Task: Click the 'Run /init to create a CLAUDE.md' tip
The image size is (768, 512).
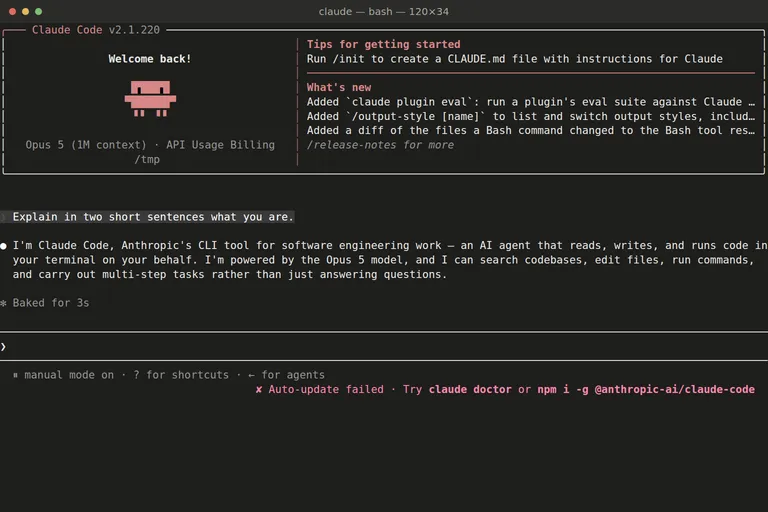Action: 515,59
